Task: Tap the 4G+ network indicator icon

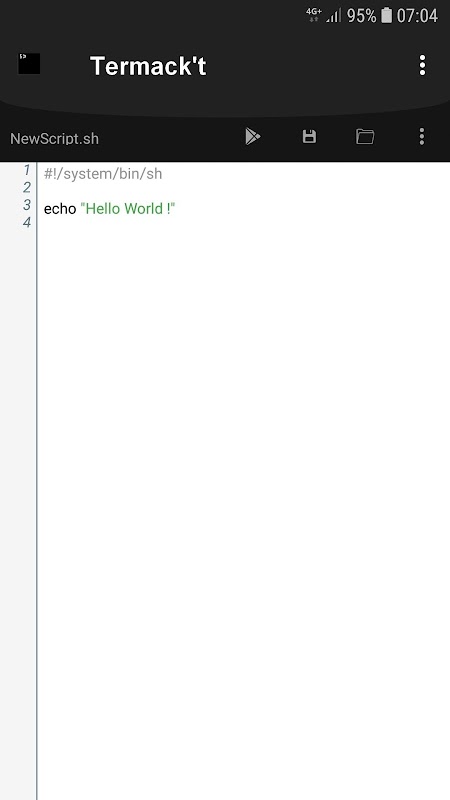Action: pos(314,15)
